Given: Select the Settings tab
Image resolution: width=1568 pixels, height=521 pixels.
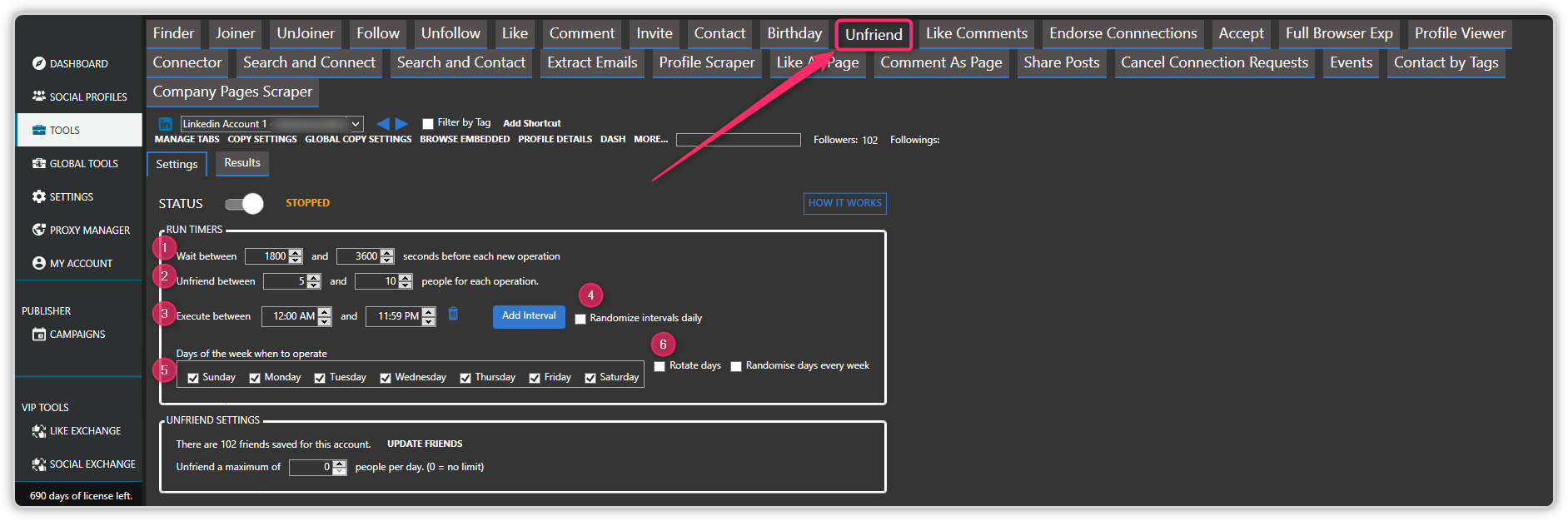Looking at the screenshot, I should [x=177, y=164].
